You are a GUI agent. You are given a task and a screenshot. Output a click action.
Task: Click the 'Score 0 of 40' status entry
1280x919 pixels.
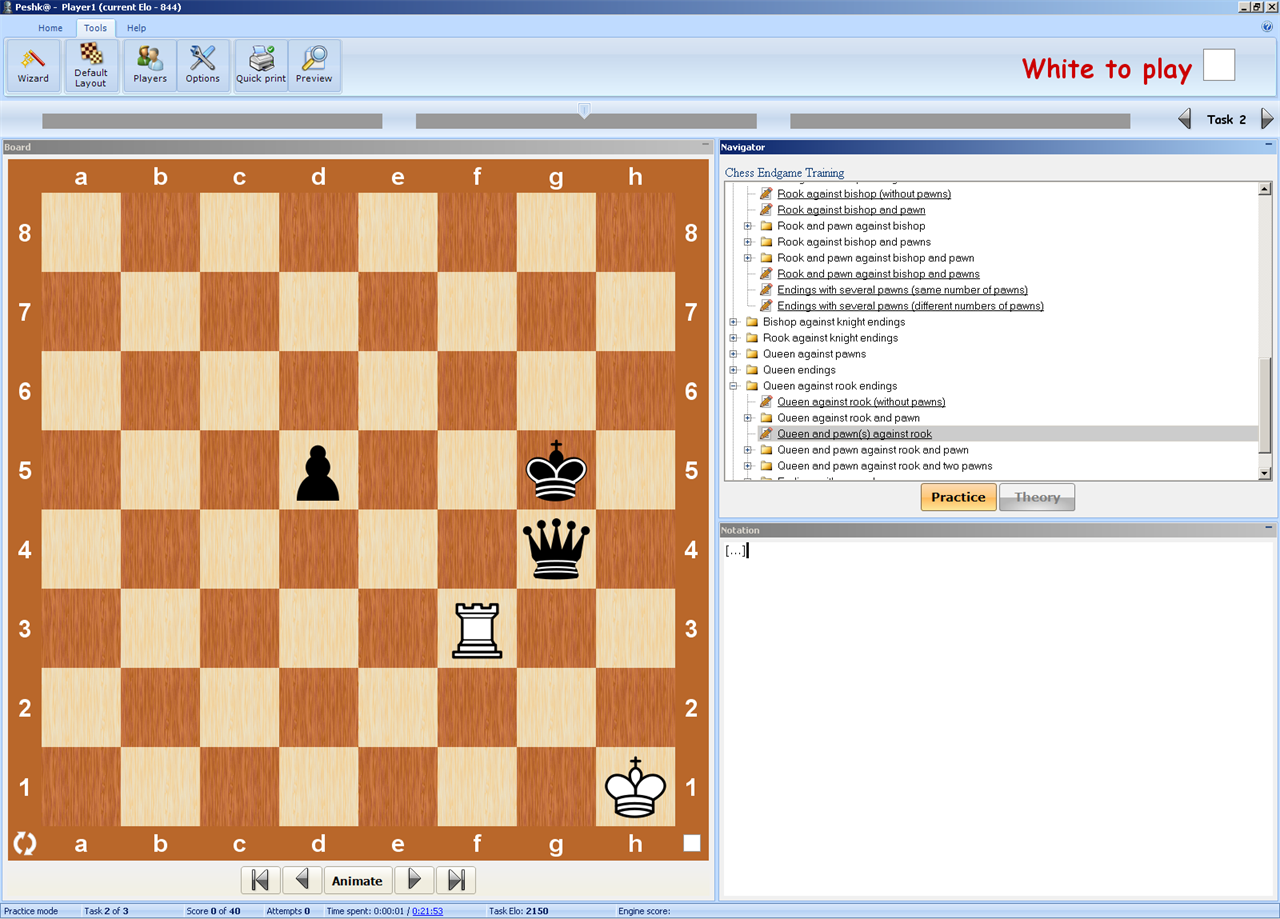tap(213, 911)
